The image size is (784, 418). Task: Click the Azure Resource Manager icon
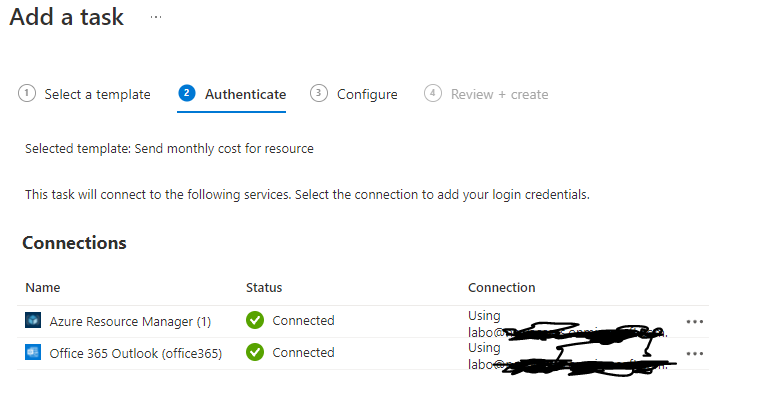[32, 321]
